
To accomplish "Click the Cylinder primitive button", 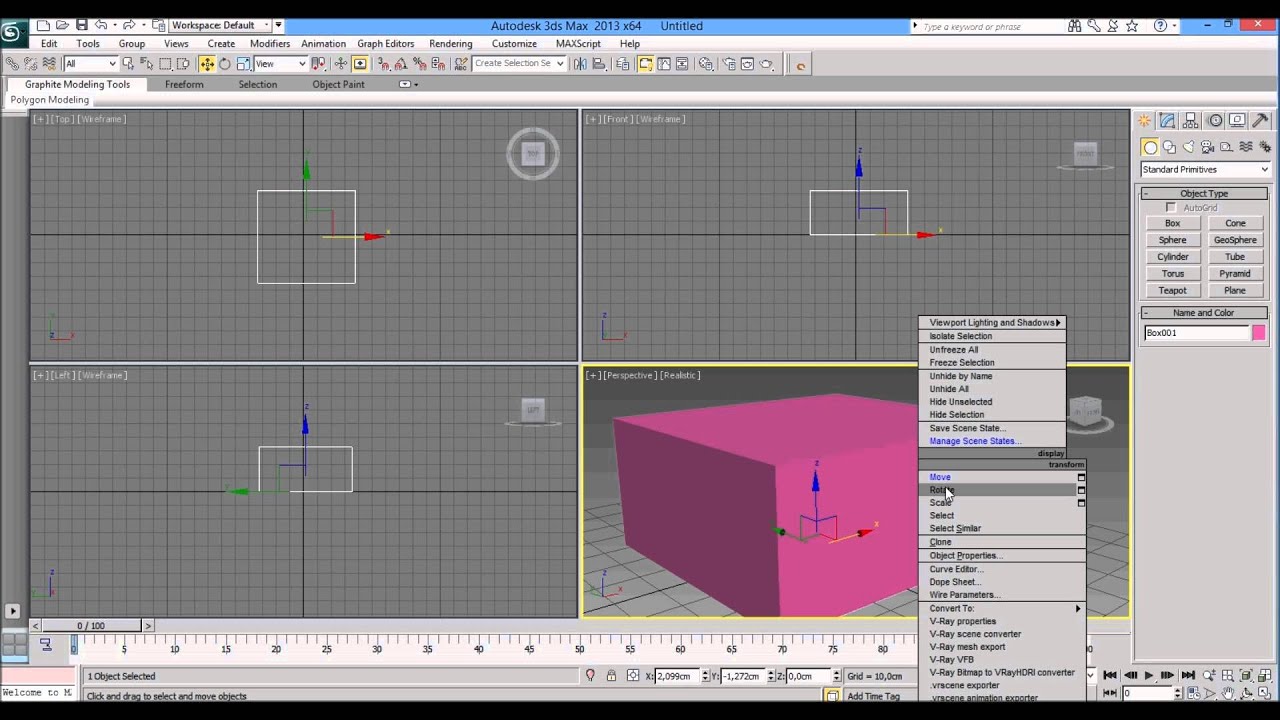I will (1172, 257).
